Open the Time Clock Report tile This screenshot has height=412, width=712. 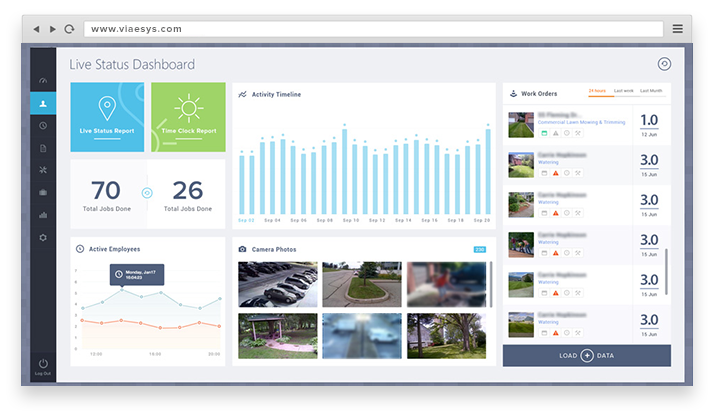(188, 118)
